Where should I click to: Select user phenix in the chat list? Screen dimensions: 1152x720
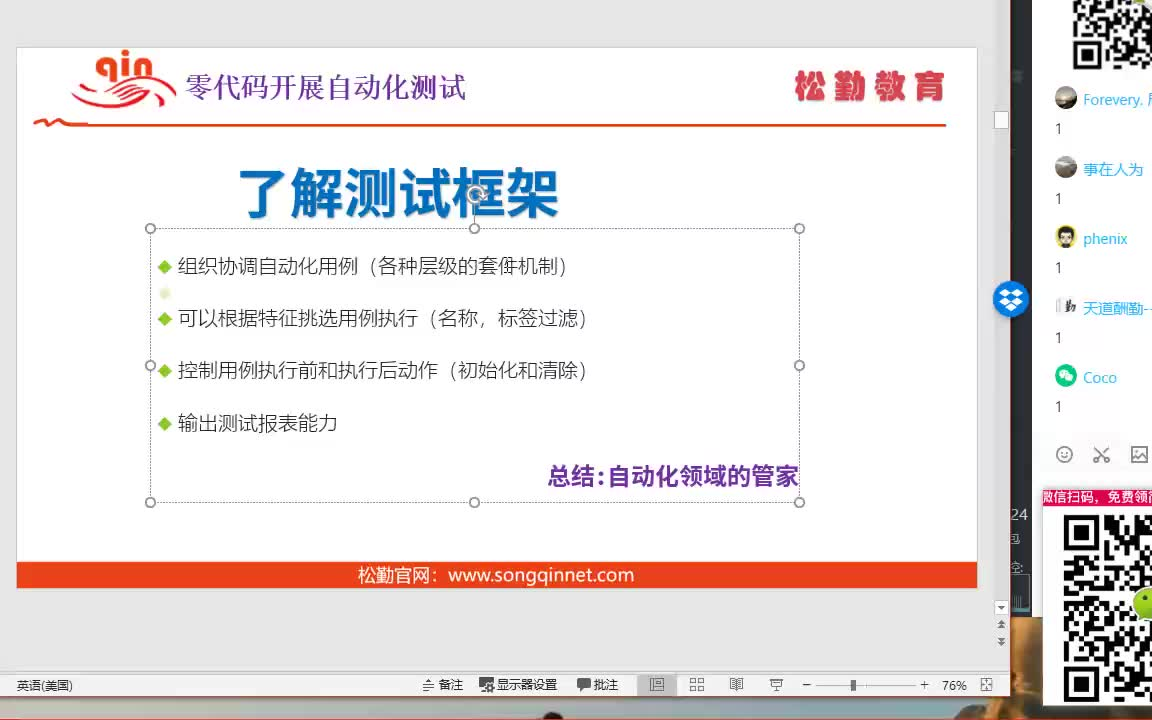click(x=1104, y=238)
